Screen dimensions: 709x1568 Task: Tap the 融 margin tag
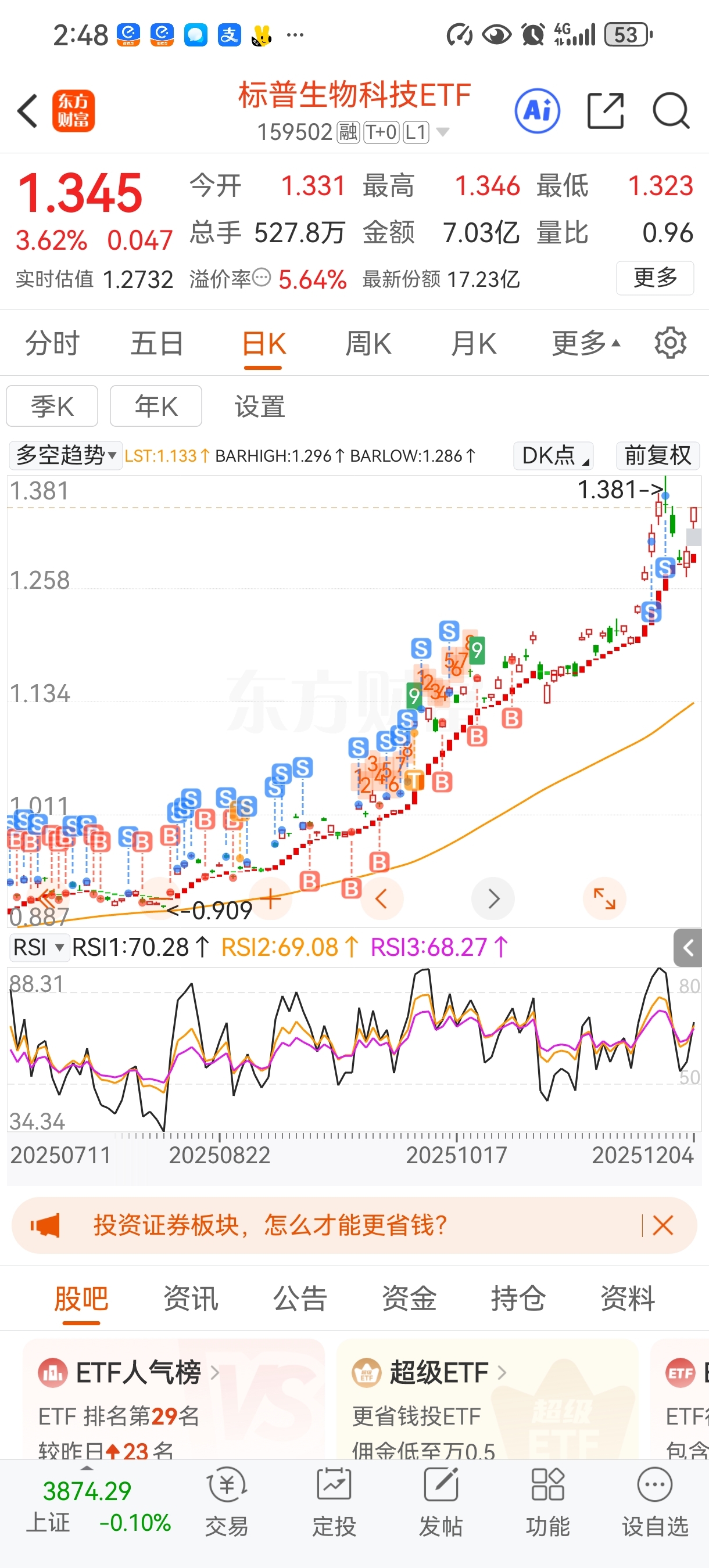(349, 131)
